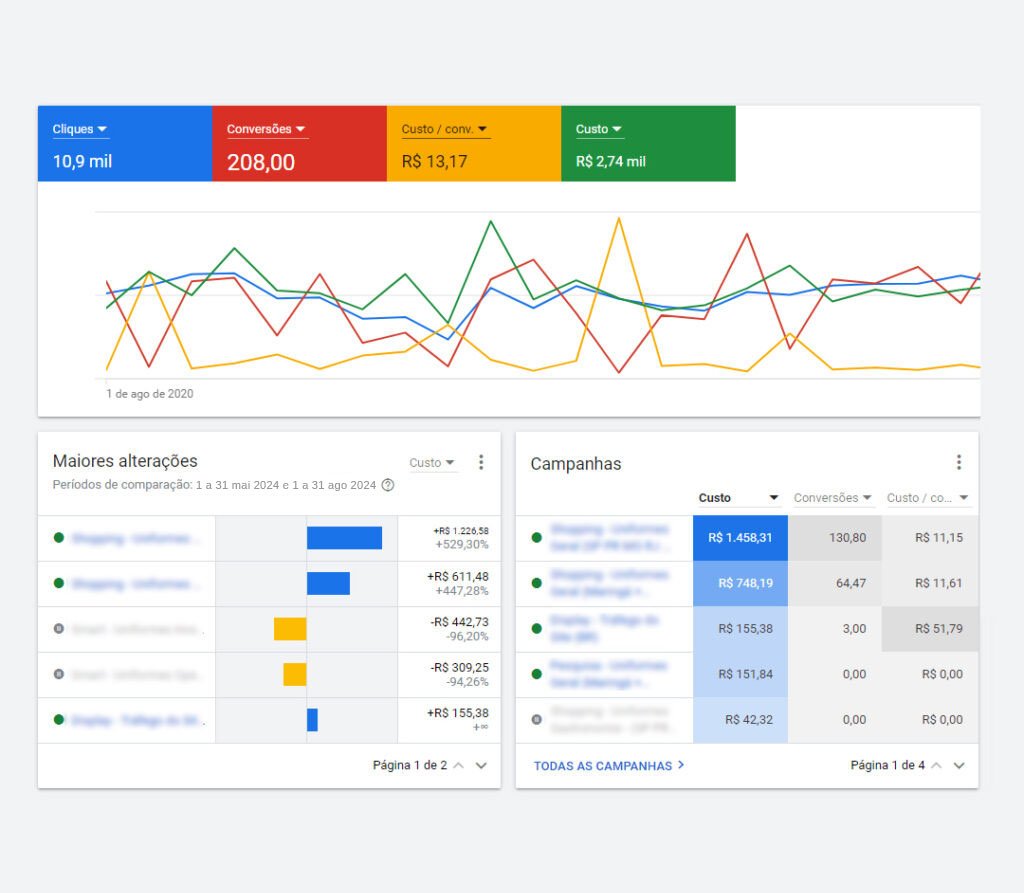Screen dimensions: 1024x893
Task: Click campaign name in the R$ 1.458,31 row
Action: pos(609,538)
